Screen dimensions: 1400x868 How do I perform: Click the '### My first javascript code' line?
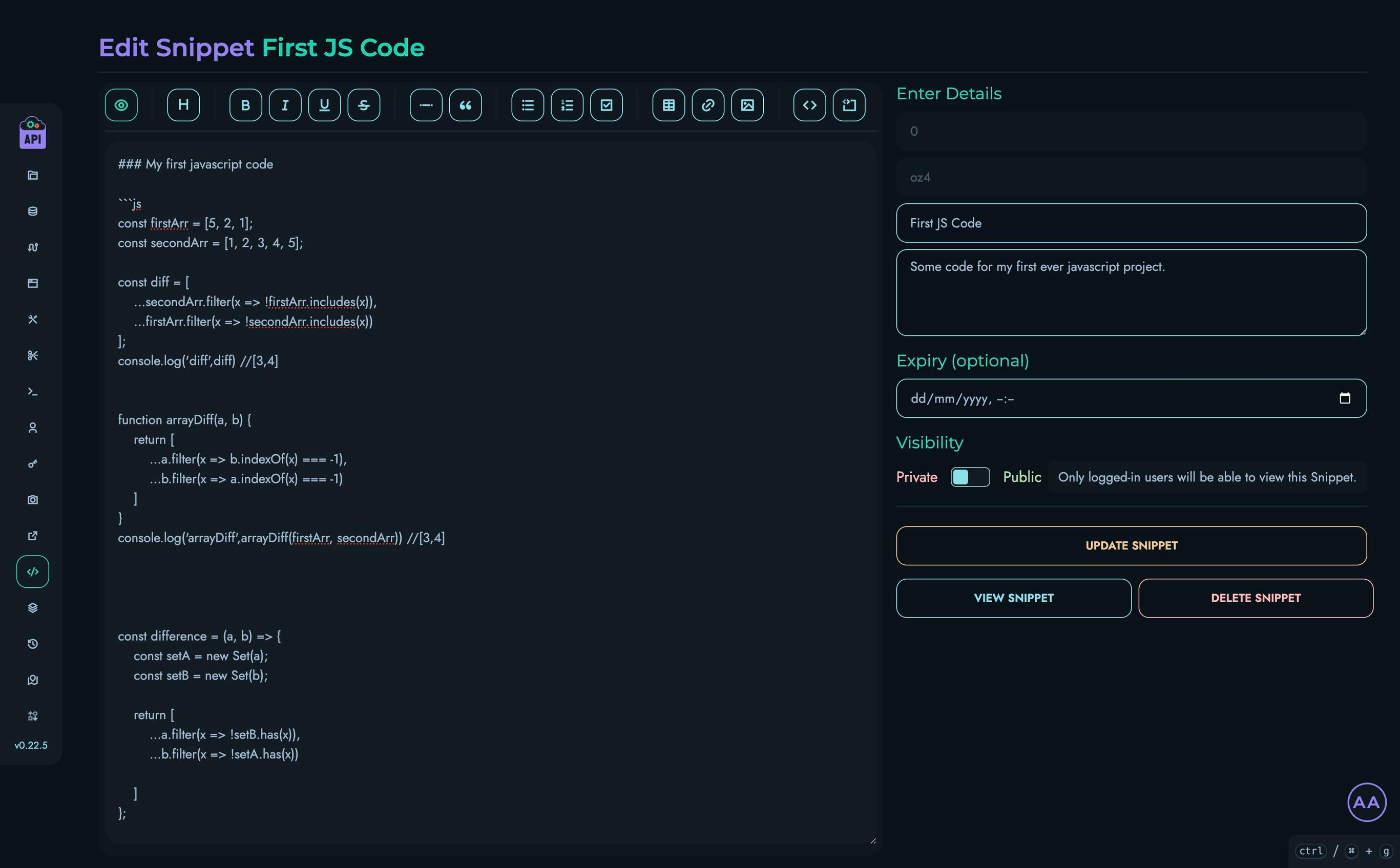point(195,164)
